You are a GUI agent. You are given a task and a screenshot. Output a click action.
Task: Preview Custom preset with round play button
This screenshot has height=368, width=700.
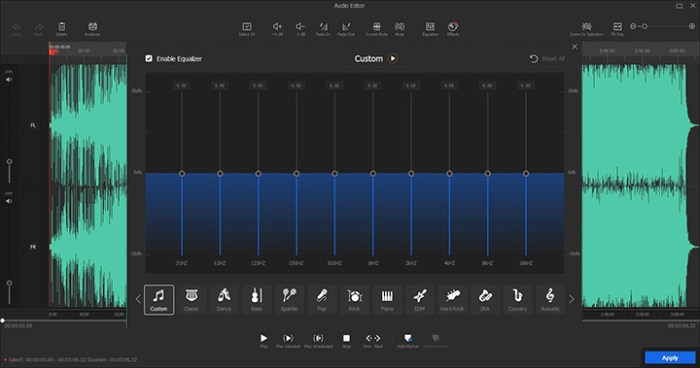point(392,59)
